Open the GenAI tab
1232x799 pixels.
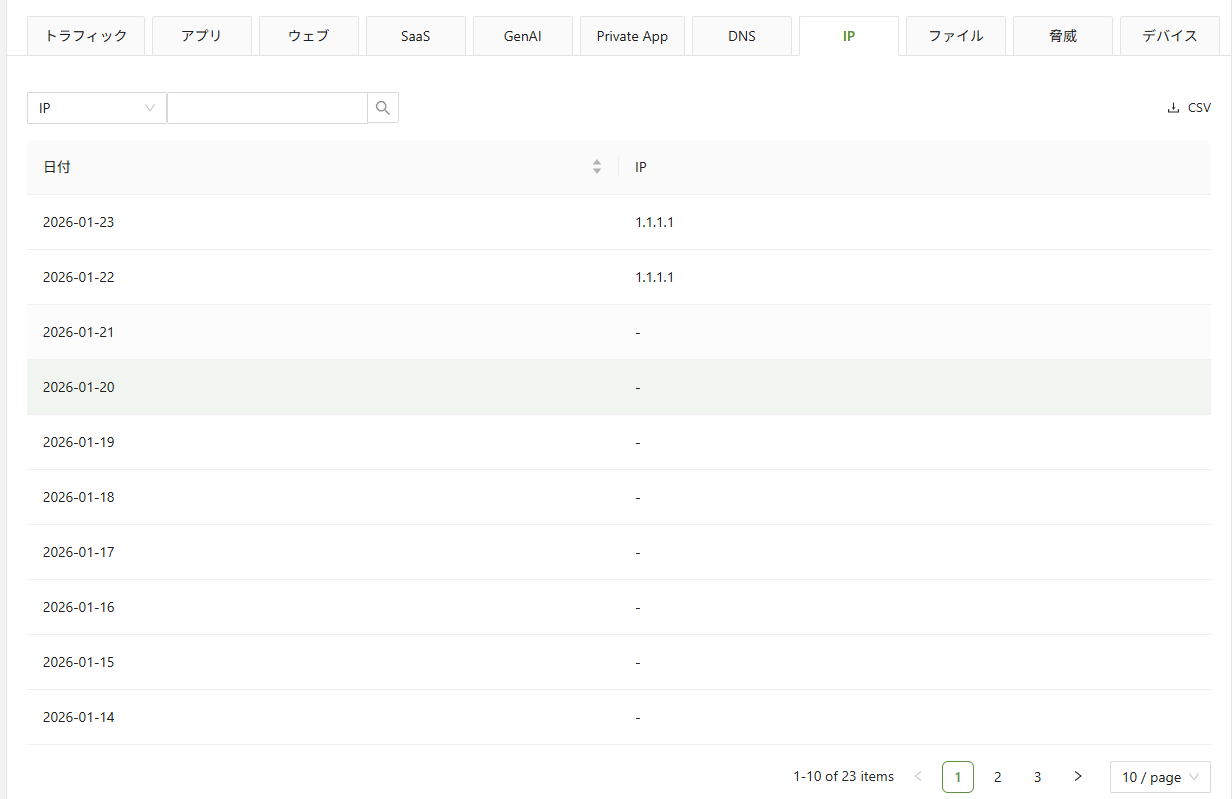pos(522,36)
